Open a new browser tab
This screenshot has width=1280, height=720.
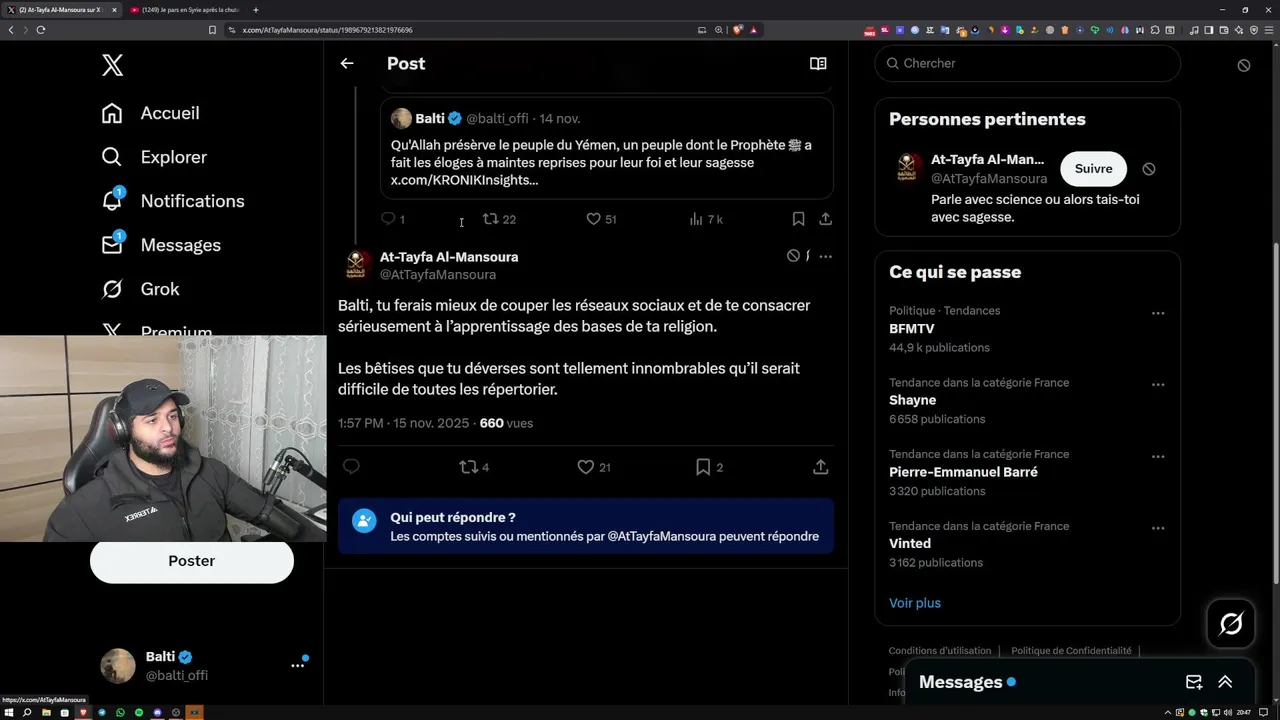click(256, 10)
